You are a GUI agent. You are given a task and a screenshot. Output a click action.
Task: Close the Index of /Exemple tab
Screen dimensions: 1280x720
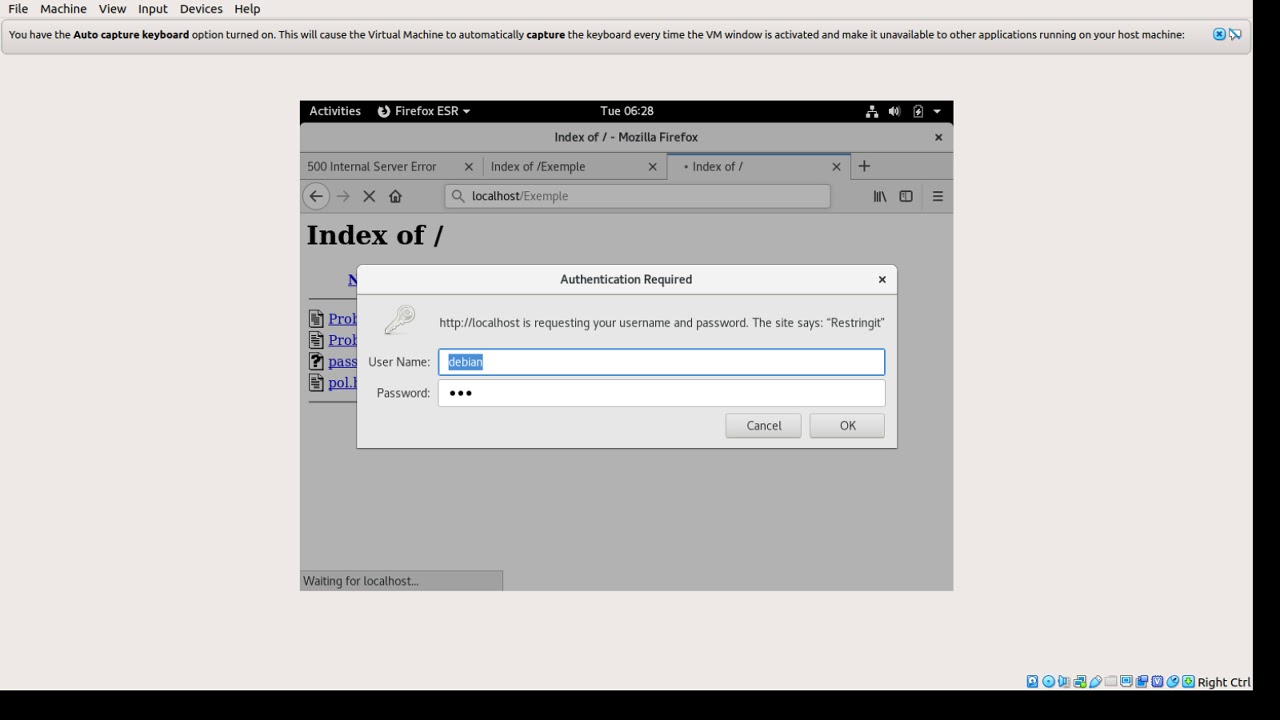653,167
